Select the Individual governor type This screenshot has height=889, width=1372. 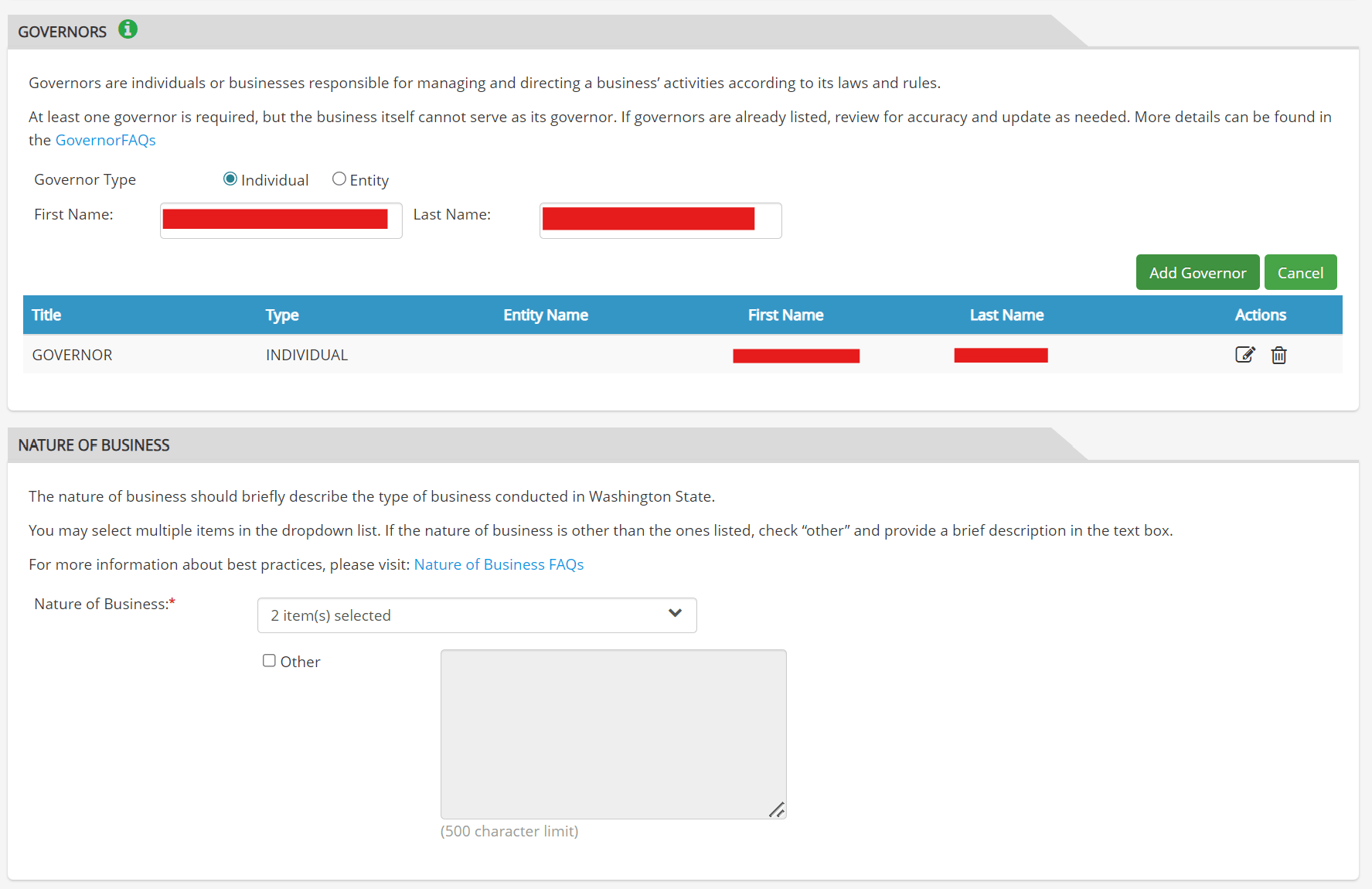click(x=230, y=179)
